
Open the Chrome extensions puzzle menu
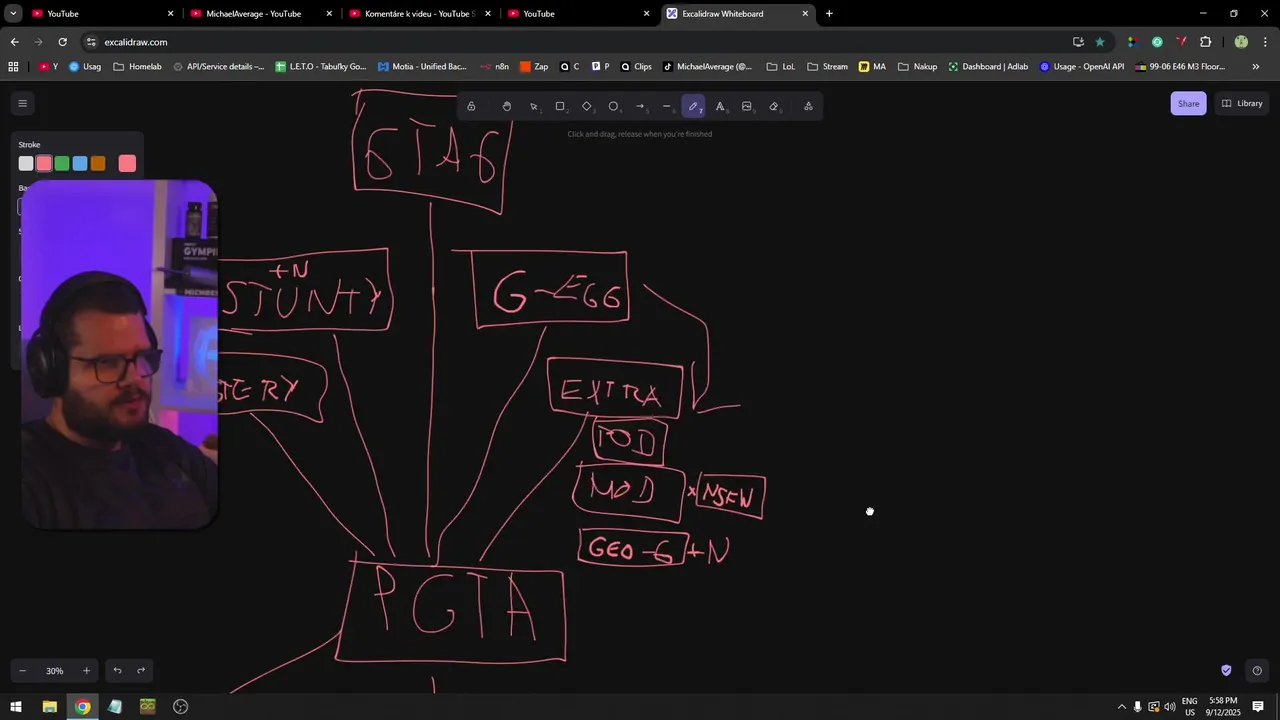1205,42
